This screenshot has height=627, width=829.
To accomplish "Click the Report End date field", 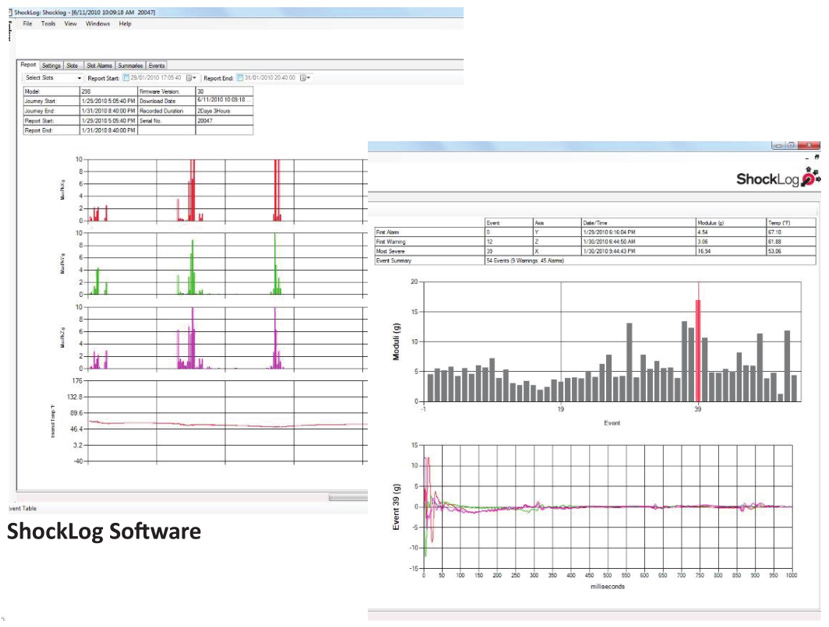I will click(270, 77).
